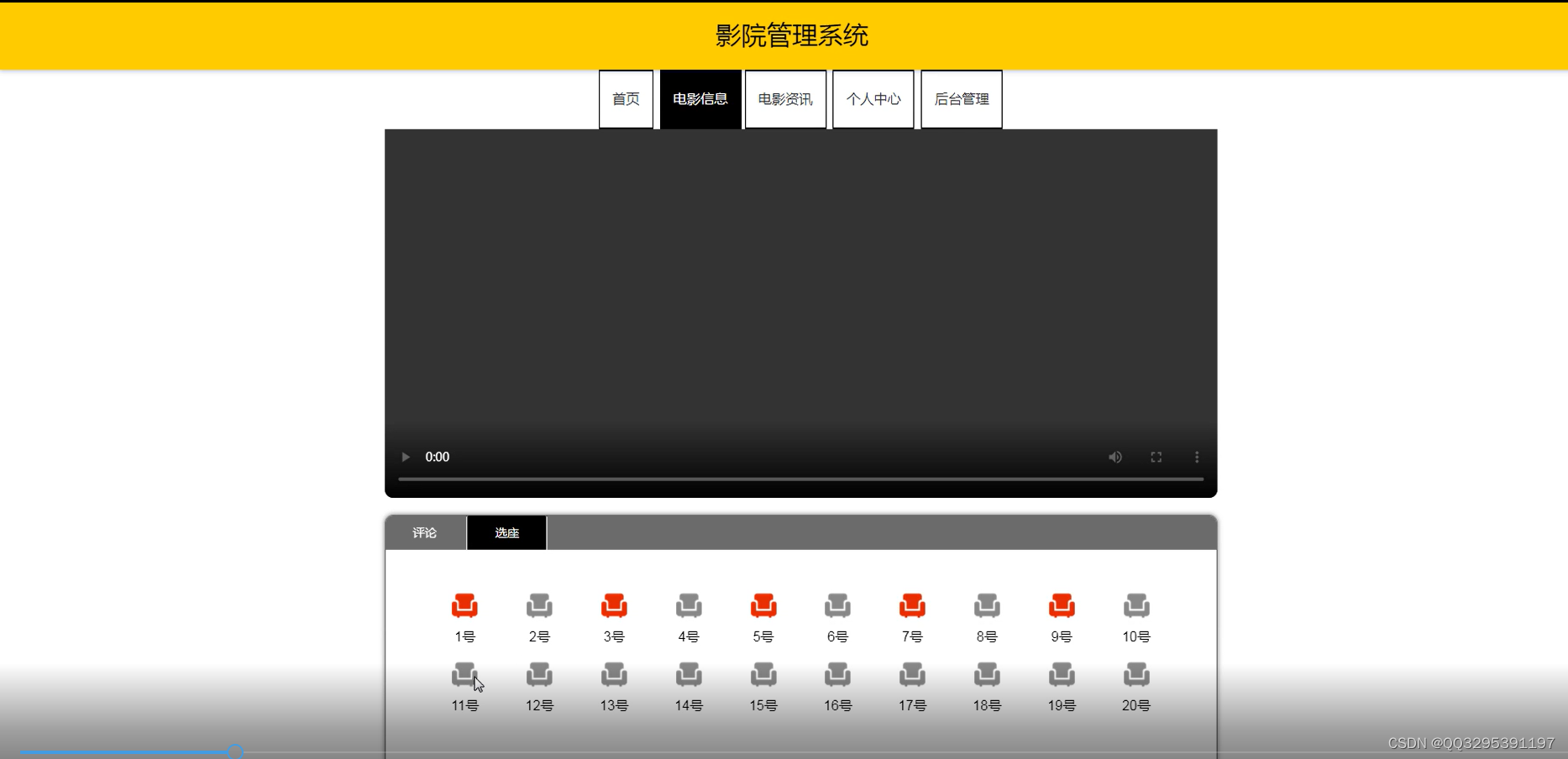Click the bottom blue slider handle
Screen dimensions: 1568x759
[x=235, y=751]
